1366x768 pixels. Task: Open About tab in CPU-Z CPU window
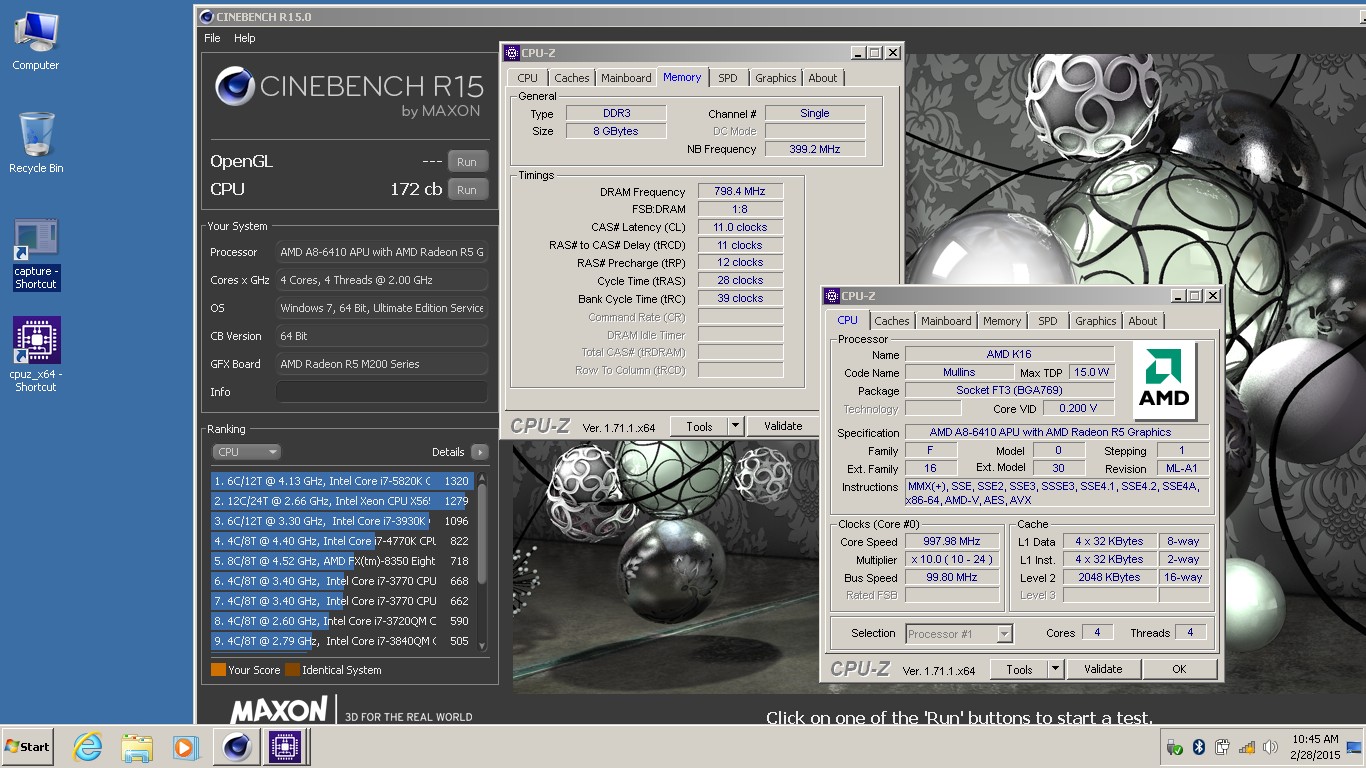1143,321
